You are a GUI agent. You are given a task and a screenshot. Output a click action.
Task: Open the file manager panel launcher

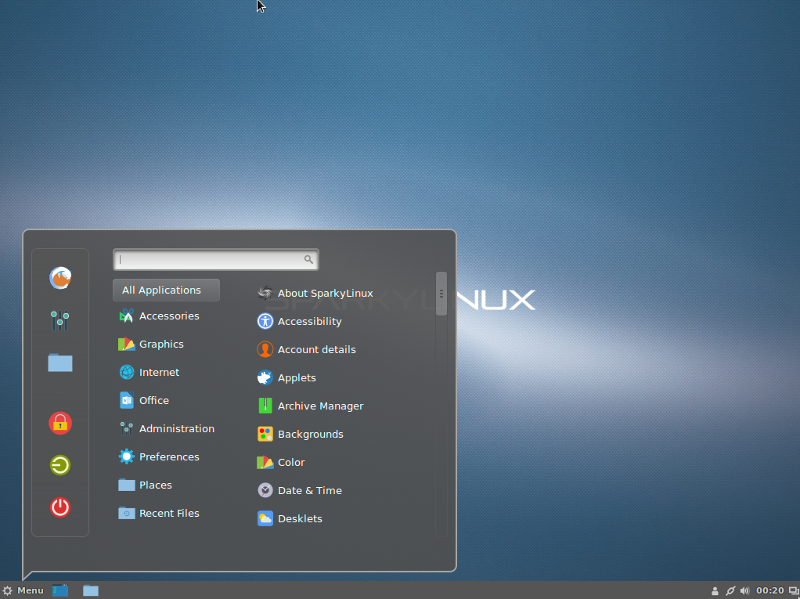(x=90, y=591)
